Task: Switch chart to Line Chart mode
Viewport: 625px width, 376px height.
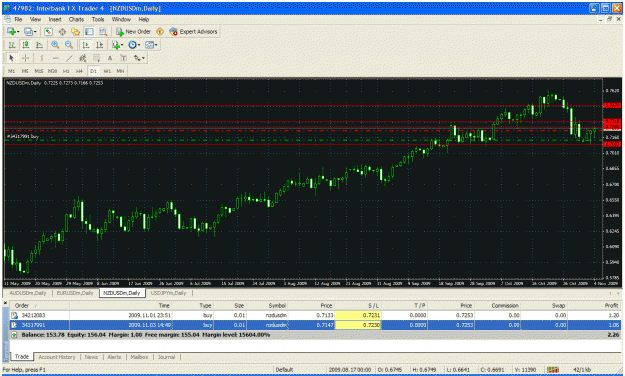Action: 39,45
